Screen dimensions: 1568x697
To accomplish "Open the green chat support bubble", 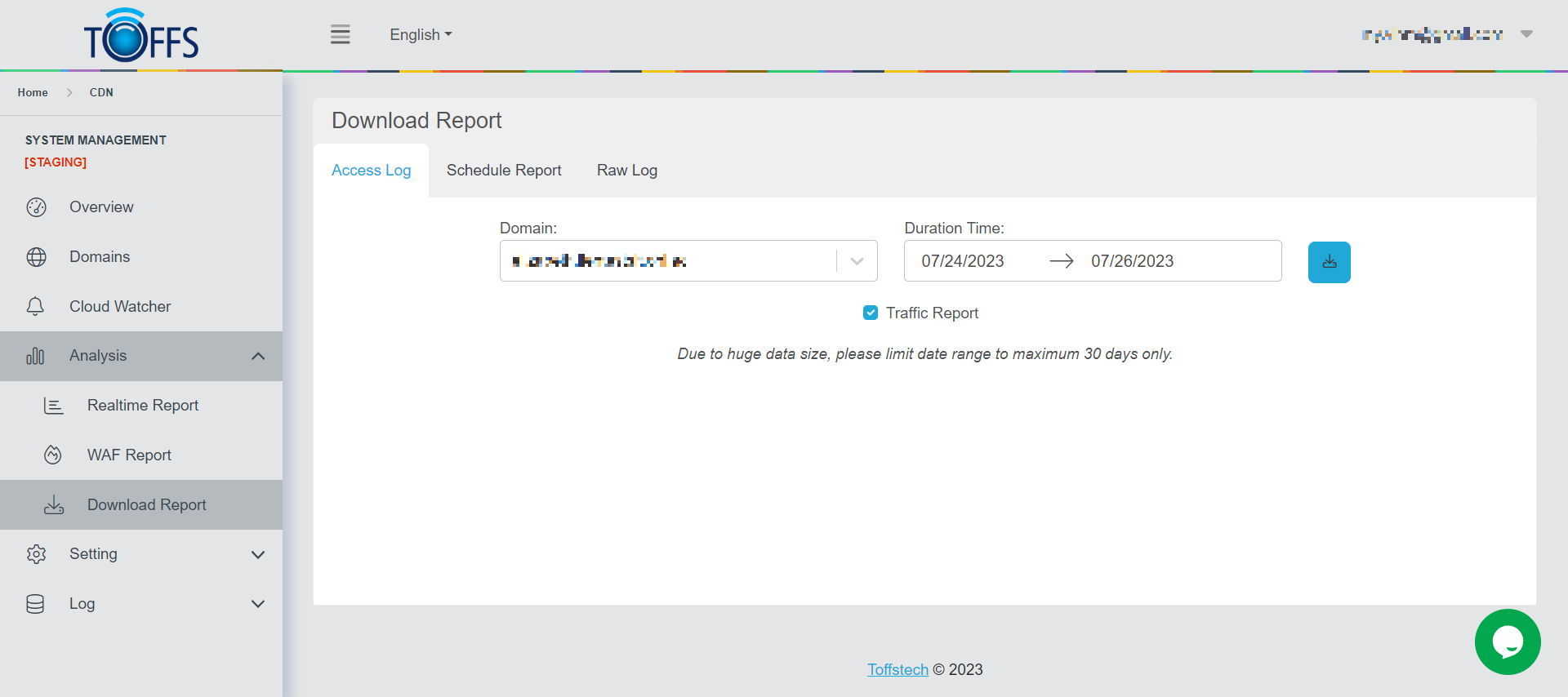I will tap(1507, 642).
